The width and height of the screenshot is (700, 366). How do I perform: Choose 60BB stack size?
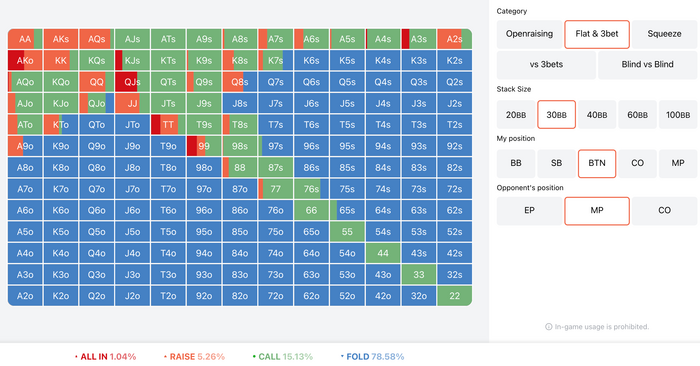tap(638, 115)
